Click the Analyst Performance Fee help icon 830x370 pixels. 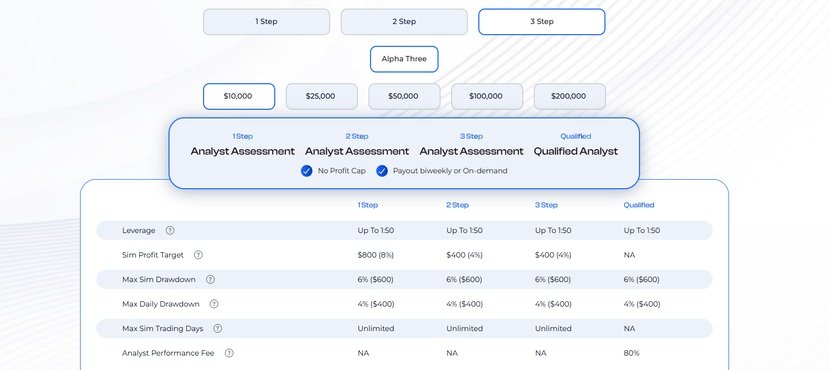click(x=229, y=353)
